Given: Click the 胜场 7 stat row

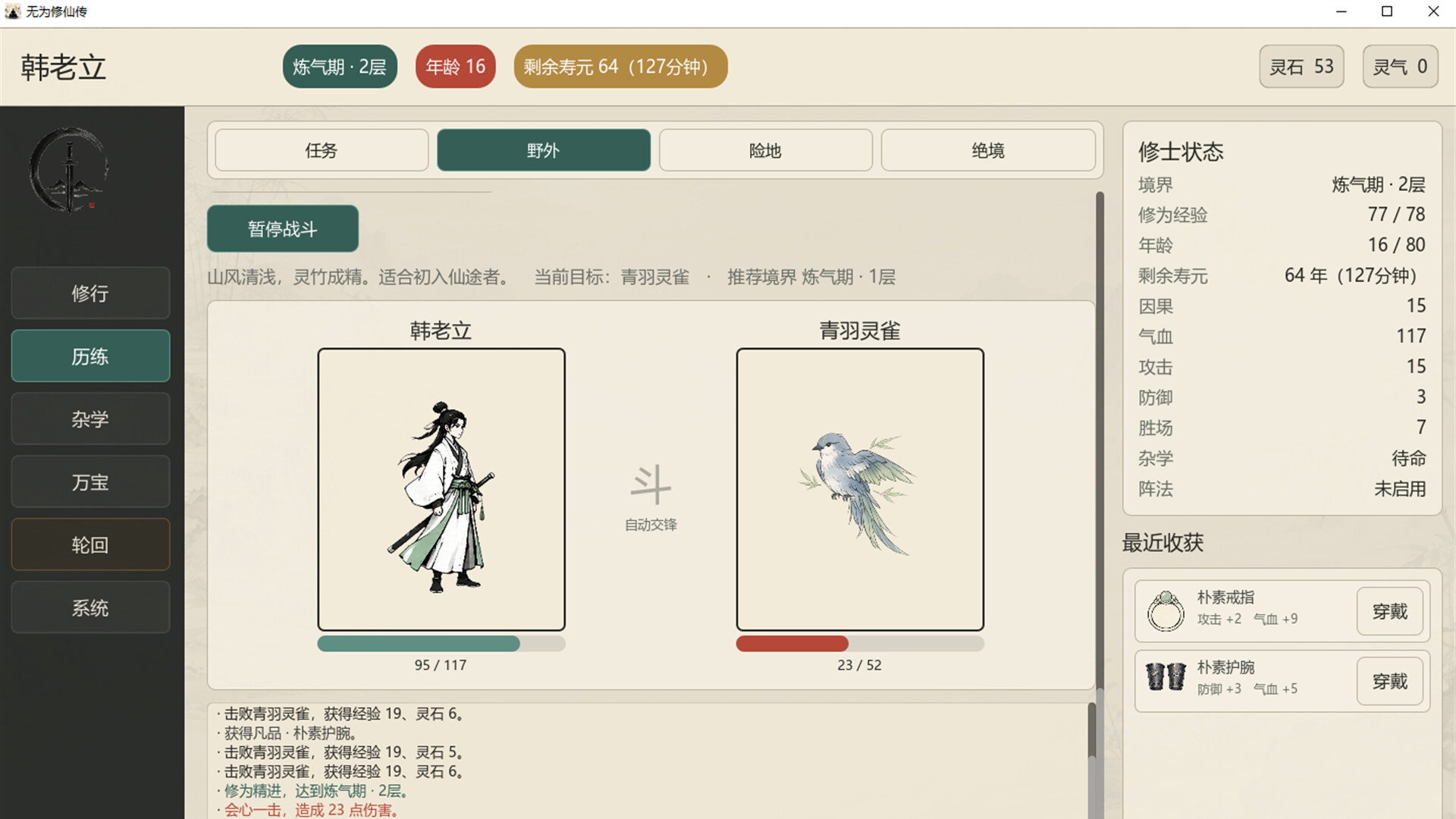Looking at the screenshot, I should [x=1282, y=427].
